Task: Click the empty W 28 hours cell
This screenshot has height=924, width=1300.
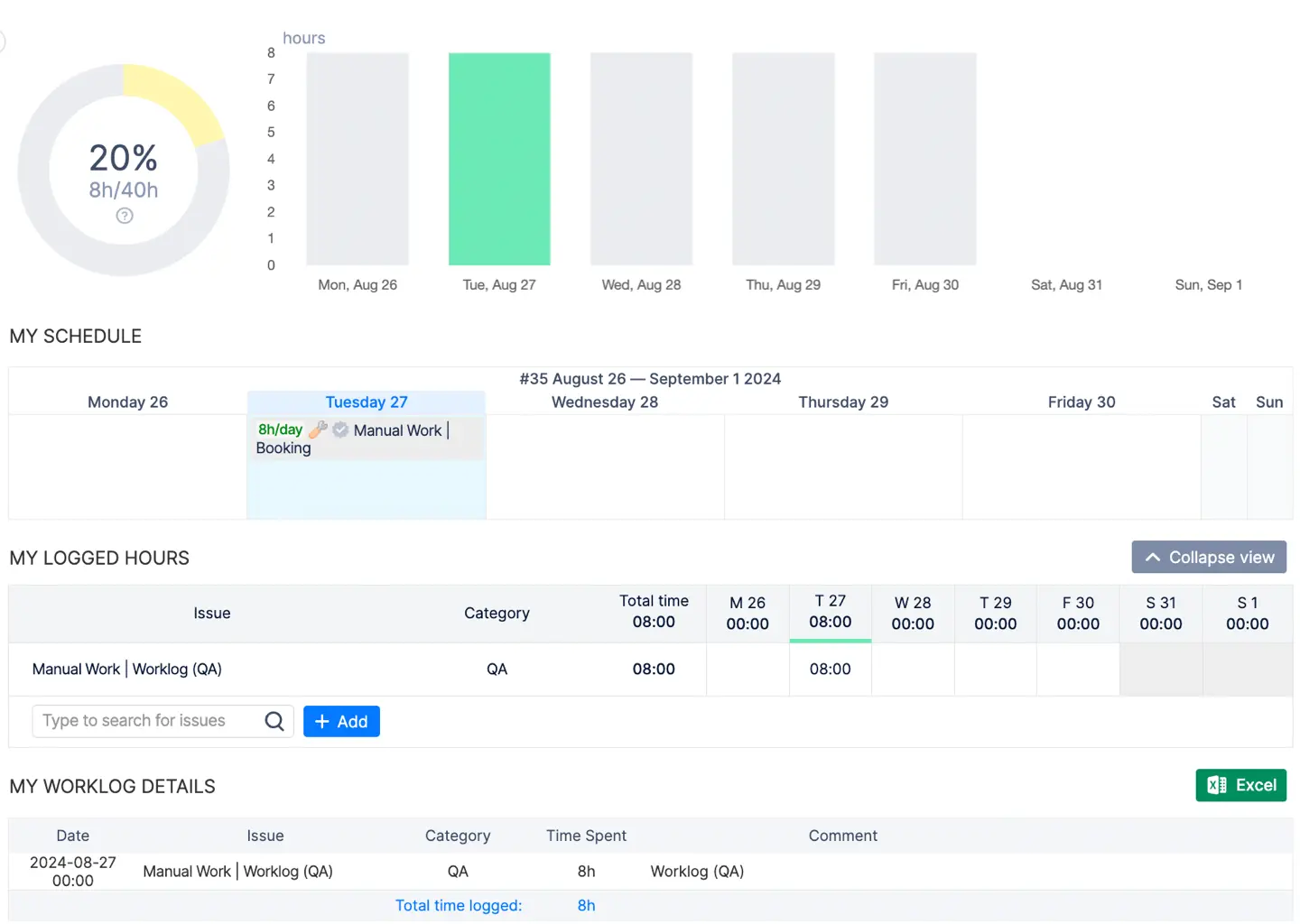Action: (x=913, y=670)
